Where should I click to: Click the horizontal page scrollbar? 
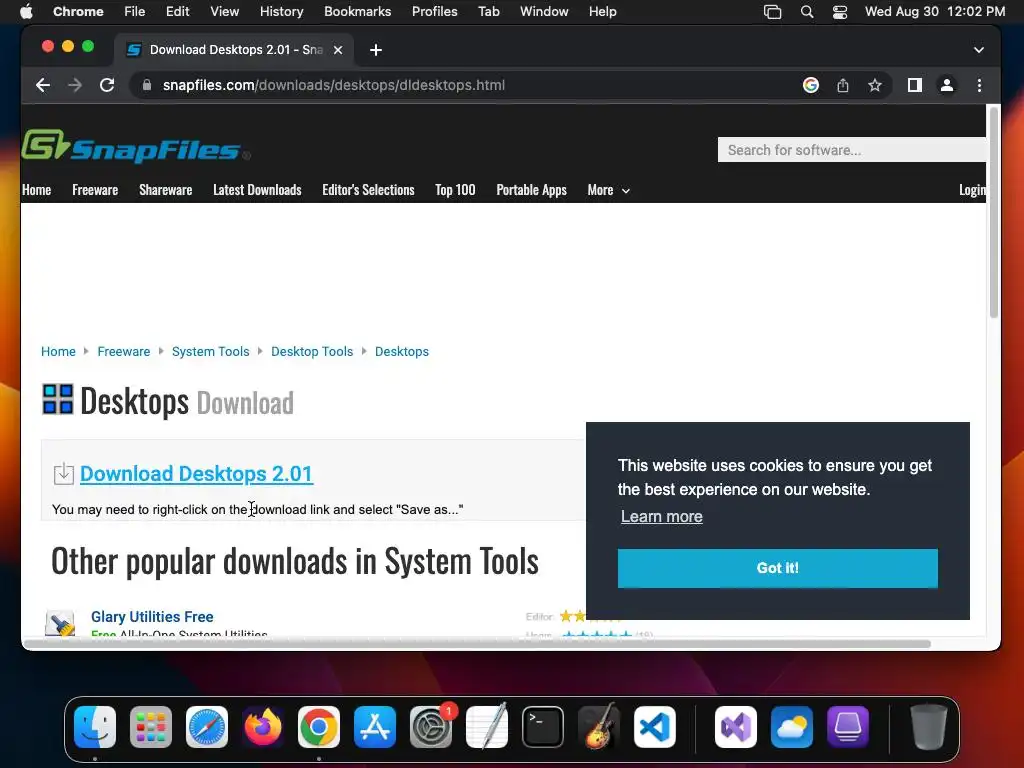point(477,644)
